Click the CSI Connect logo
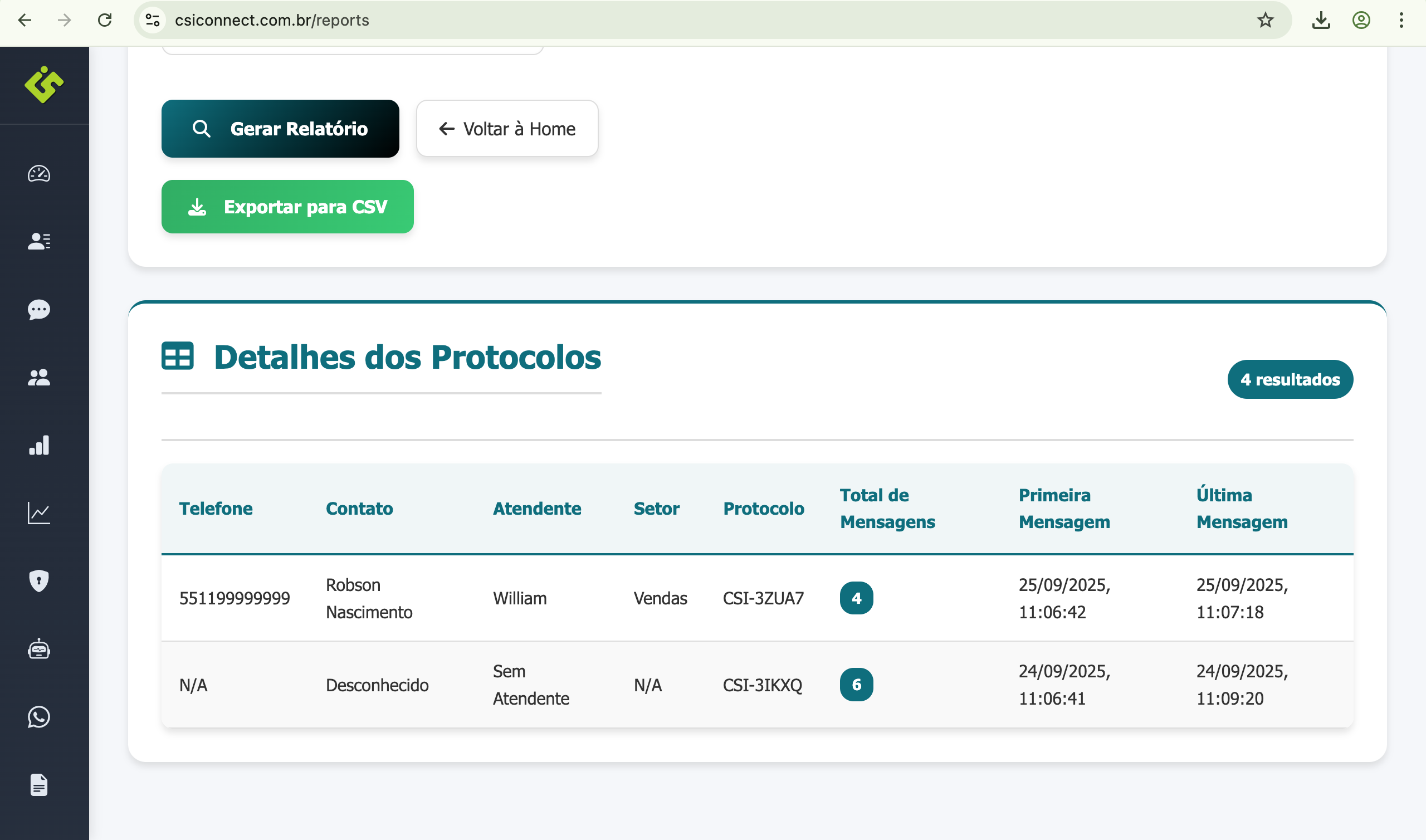 pyautogui.click(x=44, y=86)
